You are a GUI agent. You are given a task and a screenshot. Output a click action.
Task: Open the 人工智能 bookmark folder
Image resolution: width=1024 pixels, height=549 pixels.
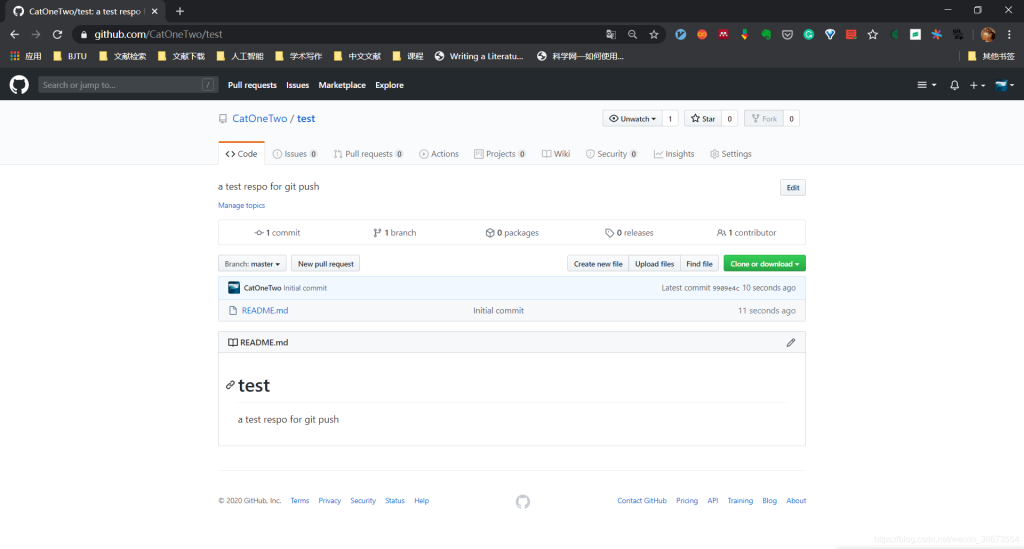pos(240,56)
